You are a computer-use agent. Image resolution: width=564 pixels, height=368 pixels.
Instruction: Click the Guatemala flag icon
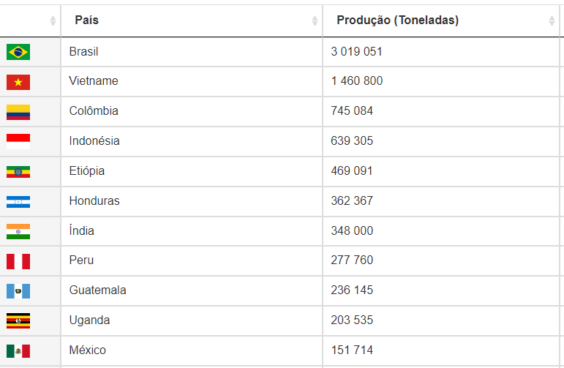tap(18, 291)
